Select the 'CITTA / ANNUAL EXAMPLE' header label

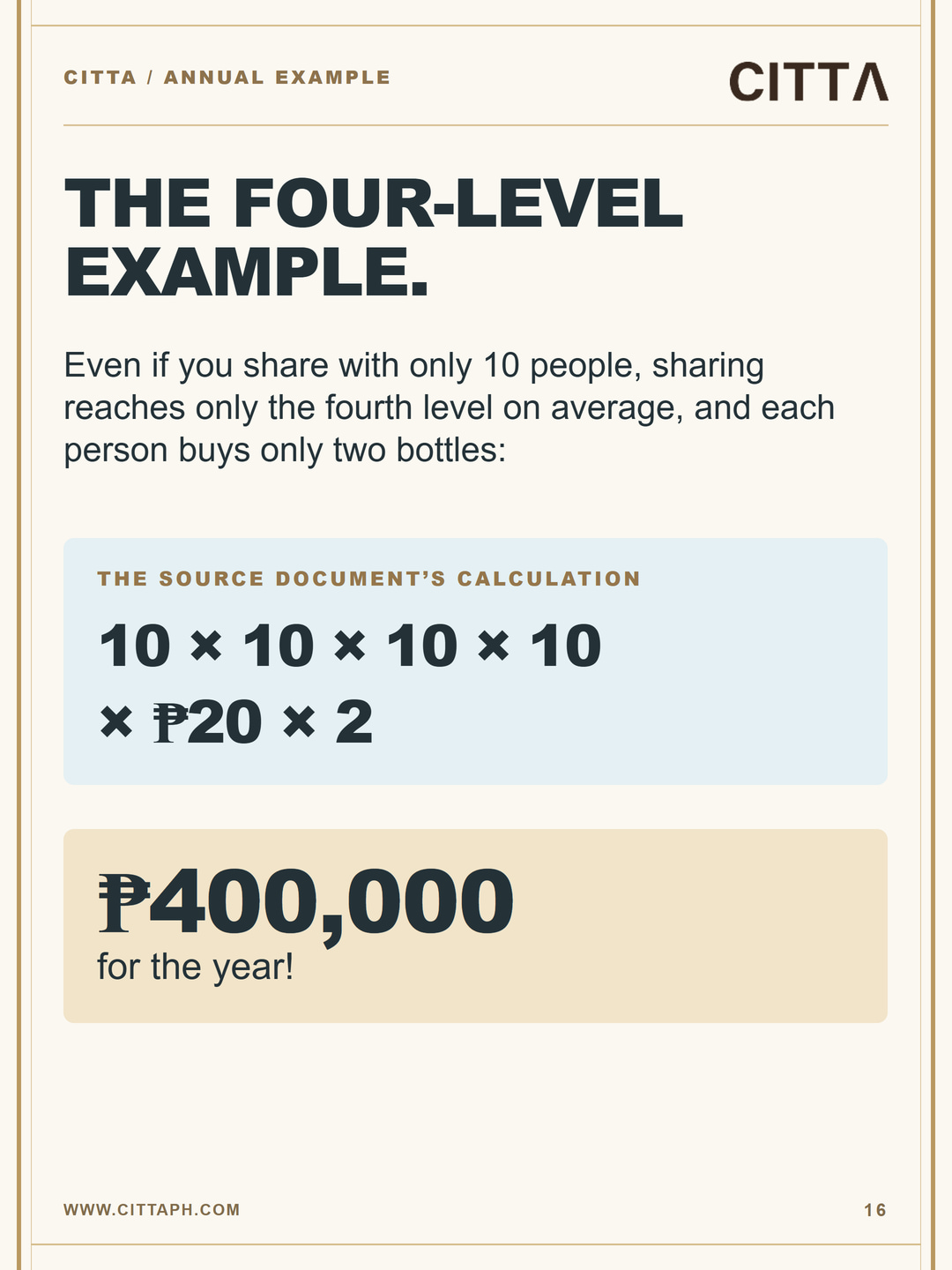tap(227, 78)
